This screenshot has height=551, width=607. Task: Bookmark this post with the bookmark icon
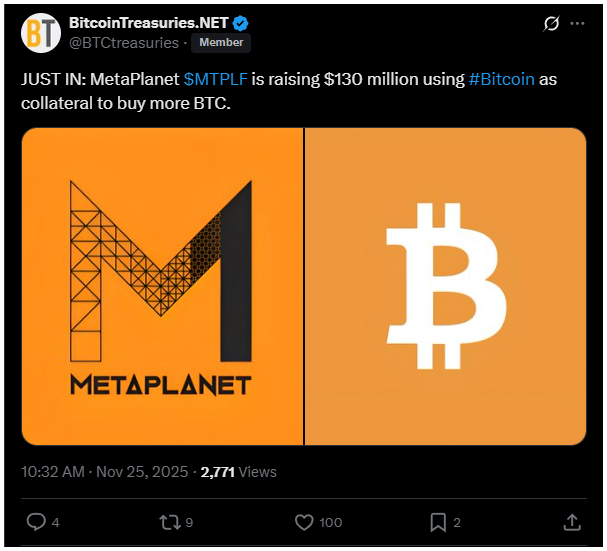pos(438,521)
